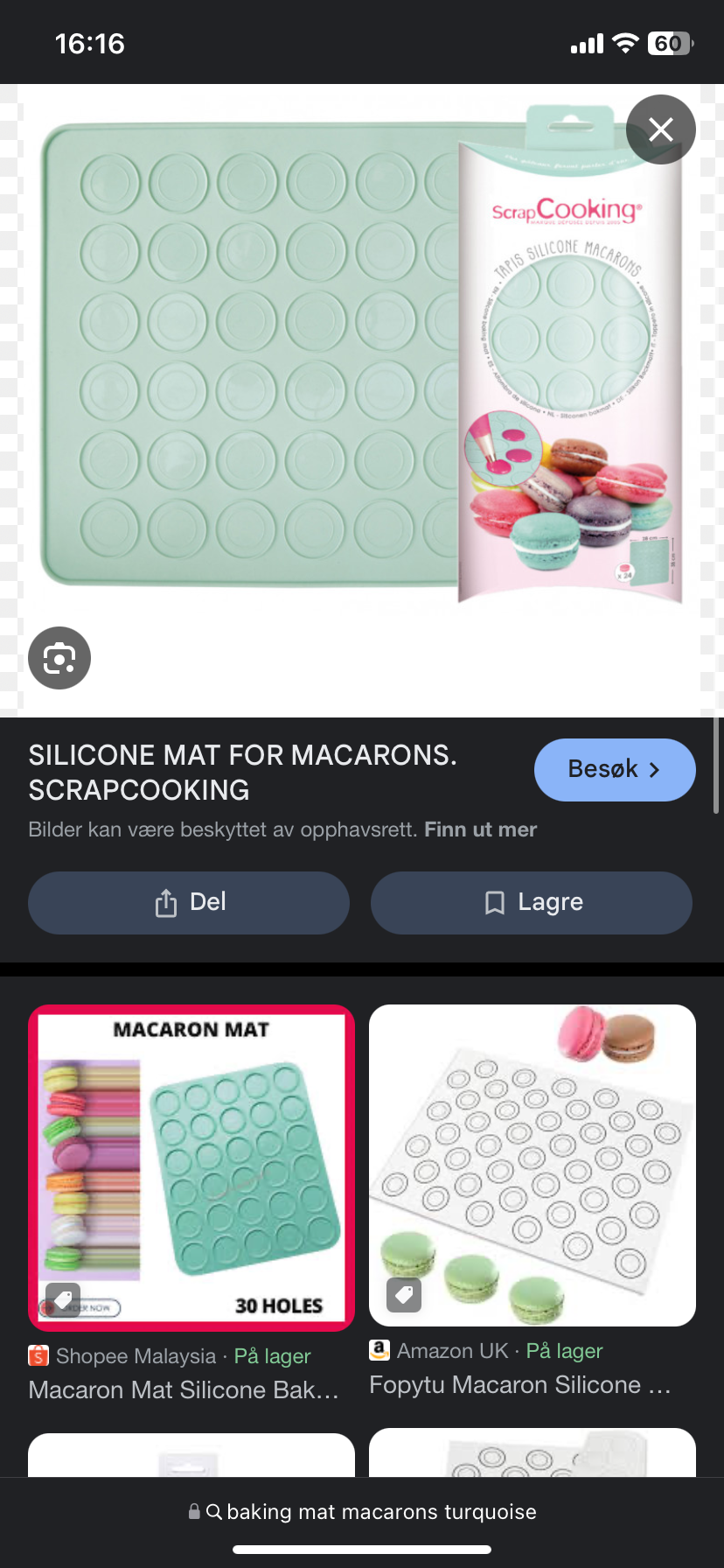Image resolution: width=724 pixels, height=1568 pixels.
Task: Tap the lock icon in address bar
Action: coord(194,1512)
